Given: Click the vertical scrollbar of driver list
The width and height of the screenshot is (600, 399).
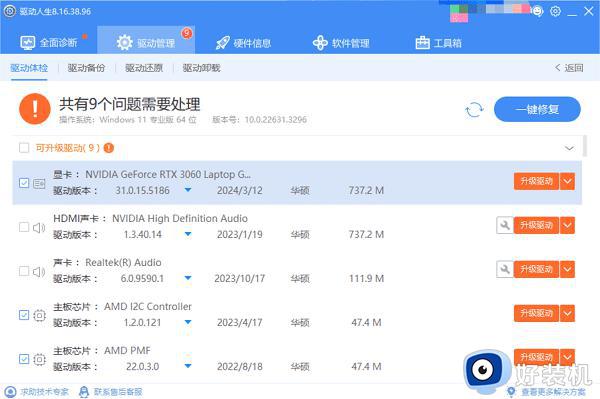Looking at the screenshot, I should pos(584,146).
